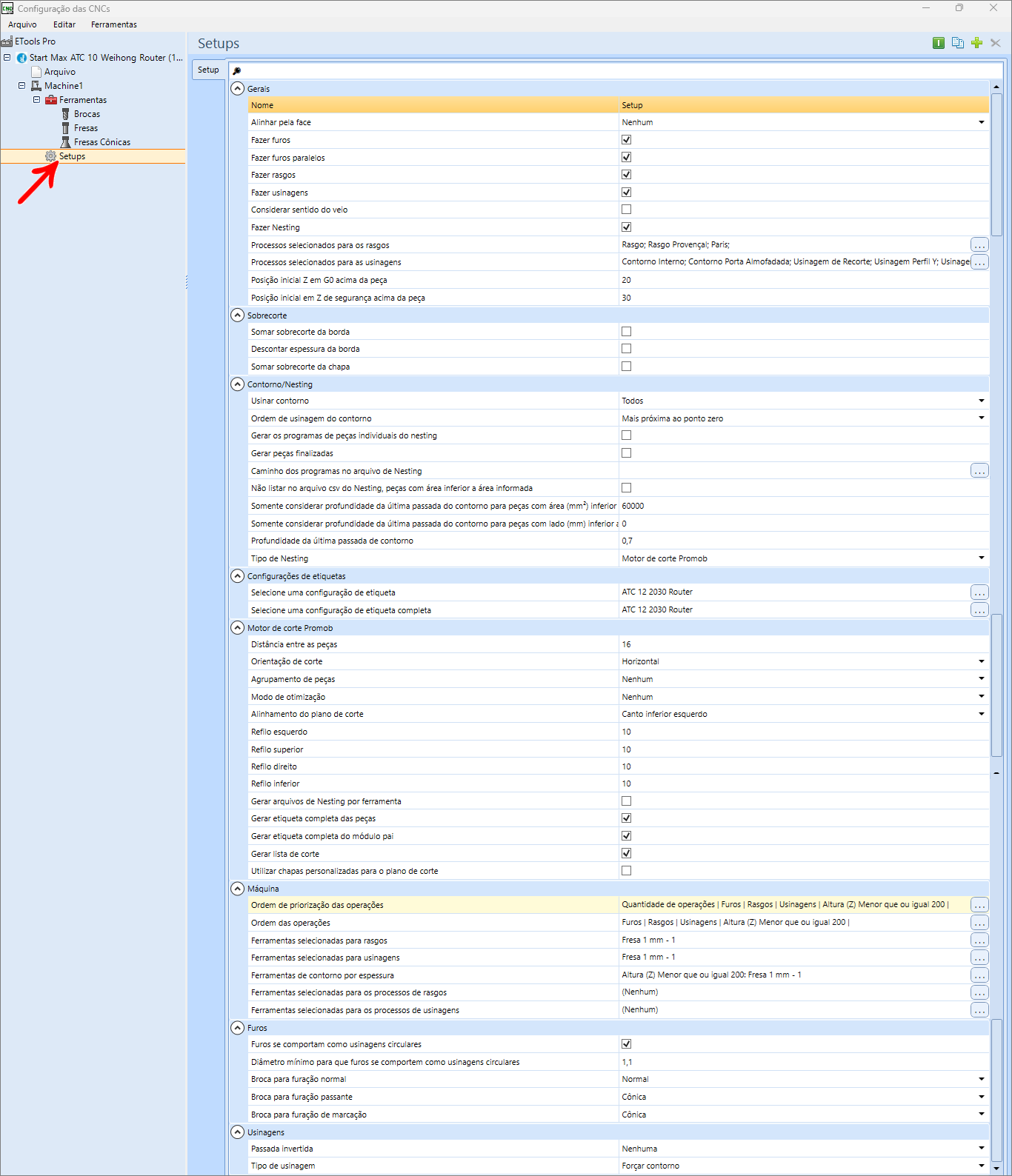Click the duplicate setup pages icon

click(x=958, y=43)
